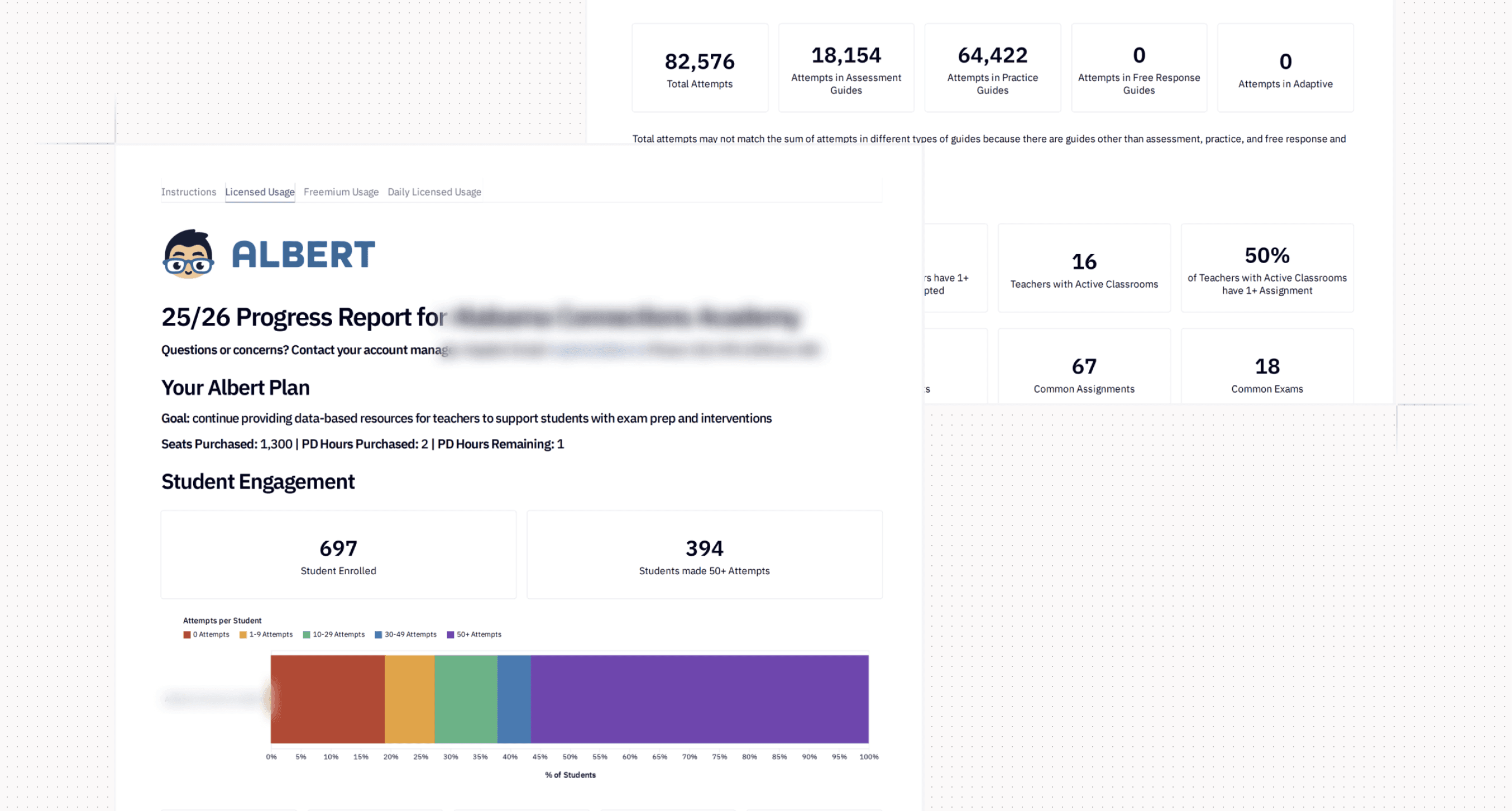Open the Daily Licensed Usage tab
This screenshot has width=1512, height=811.
434,192
